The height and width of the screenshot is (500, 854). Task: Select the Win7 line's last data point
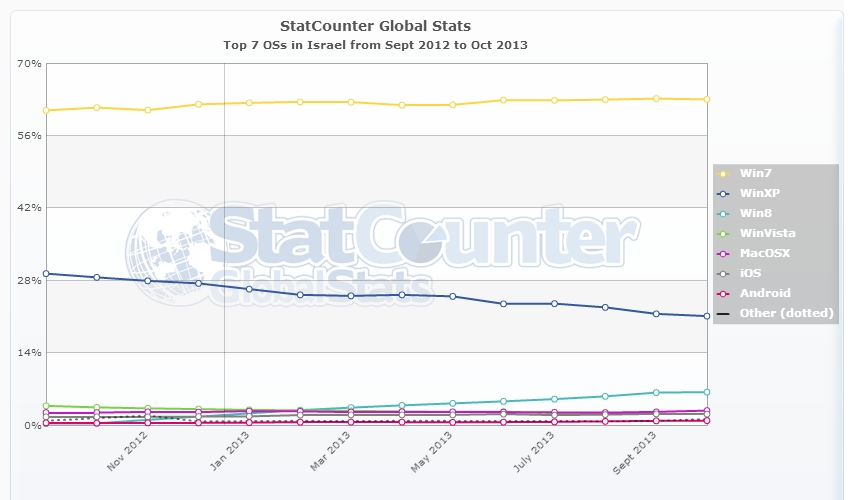706,99
